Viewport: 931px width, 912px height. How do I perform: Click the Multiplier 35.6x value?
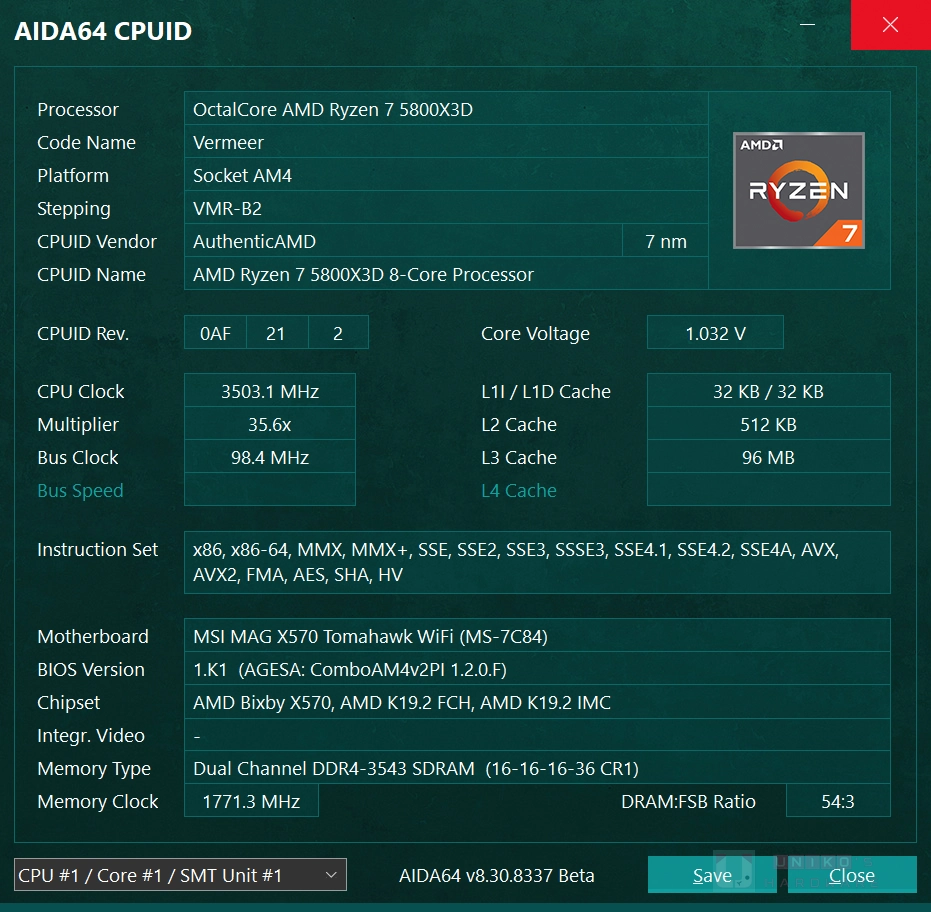(x=270, y=424)
